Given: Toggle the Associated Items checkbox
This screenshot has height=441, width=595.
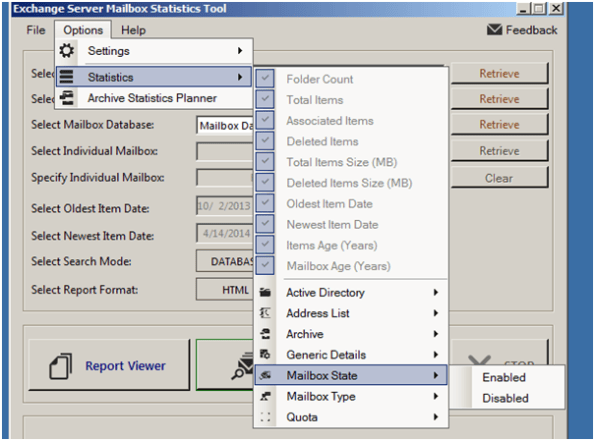Looking at the screenshot, I should 265,120.
